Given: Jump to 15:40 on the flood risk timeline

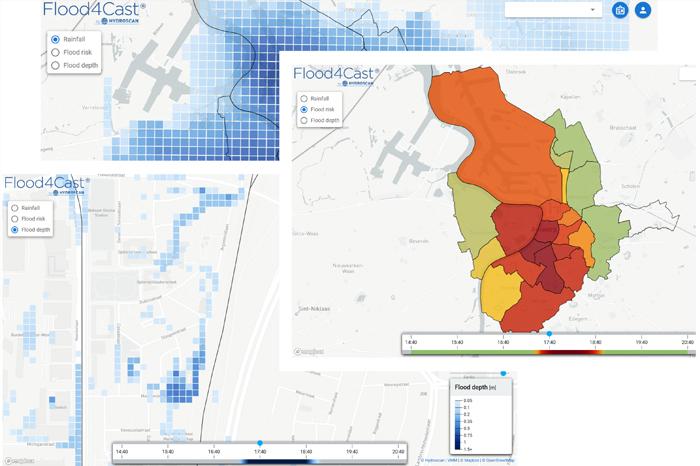Looking at the screenshot, I should coord(457,342).
